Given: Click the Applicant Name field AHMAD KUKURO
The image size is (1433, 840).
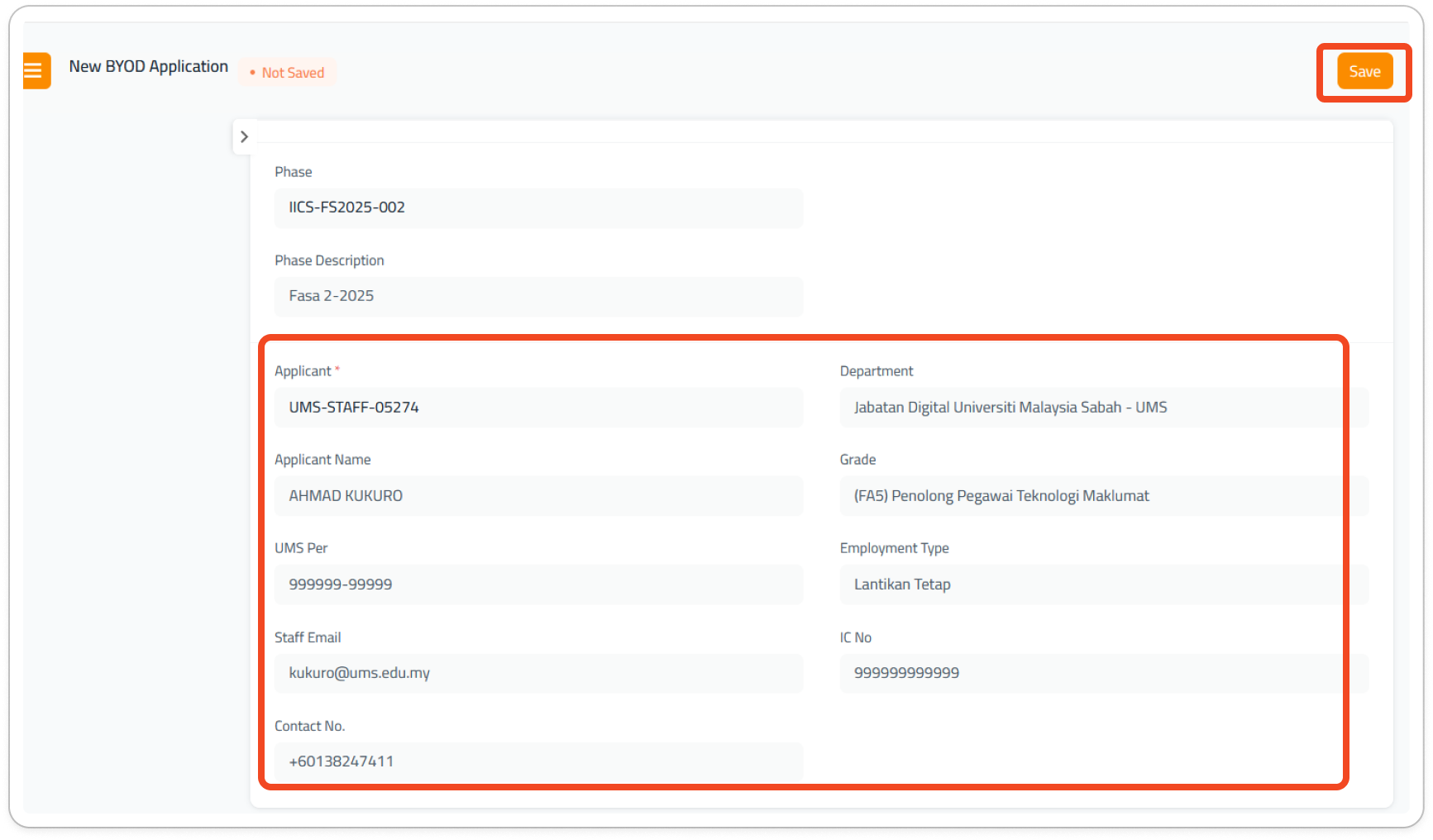Looking at the screenshot, I should [538, 496].
